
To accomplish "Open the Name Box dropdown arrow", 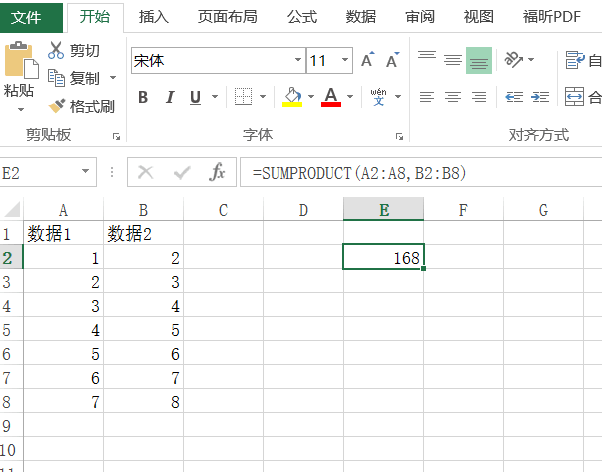I will pos(87,173).
